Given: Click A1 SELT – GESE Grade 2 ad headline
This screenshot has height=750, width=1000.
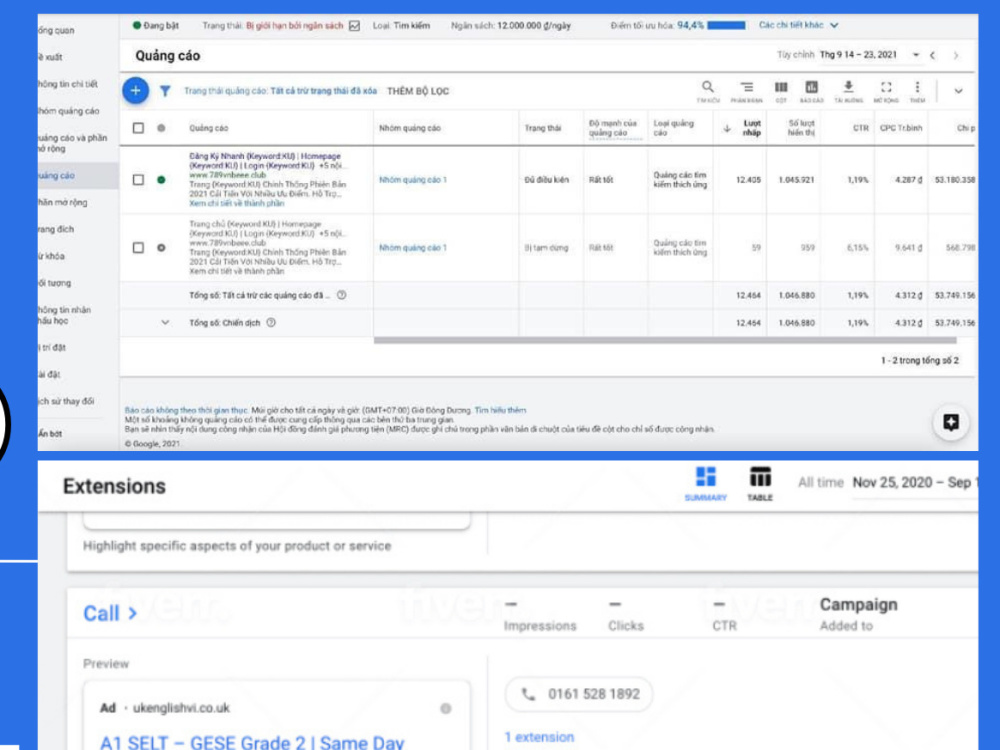Looking at the screenshot, I should point(252,743).
